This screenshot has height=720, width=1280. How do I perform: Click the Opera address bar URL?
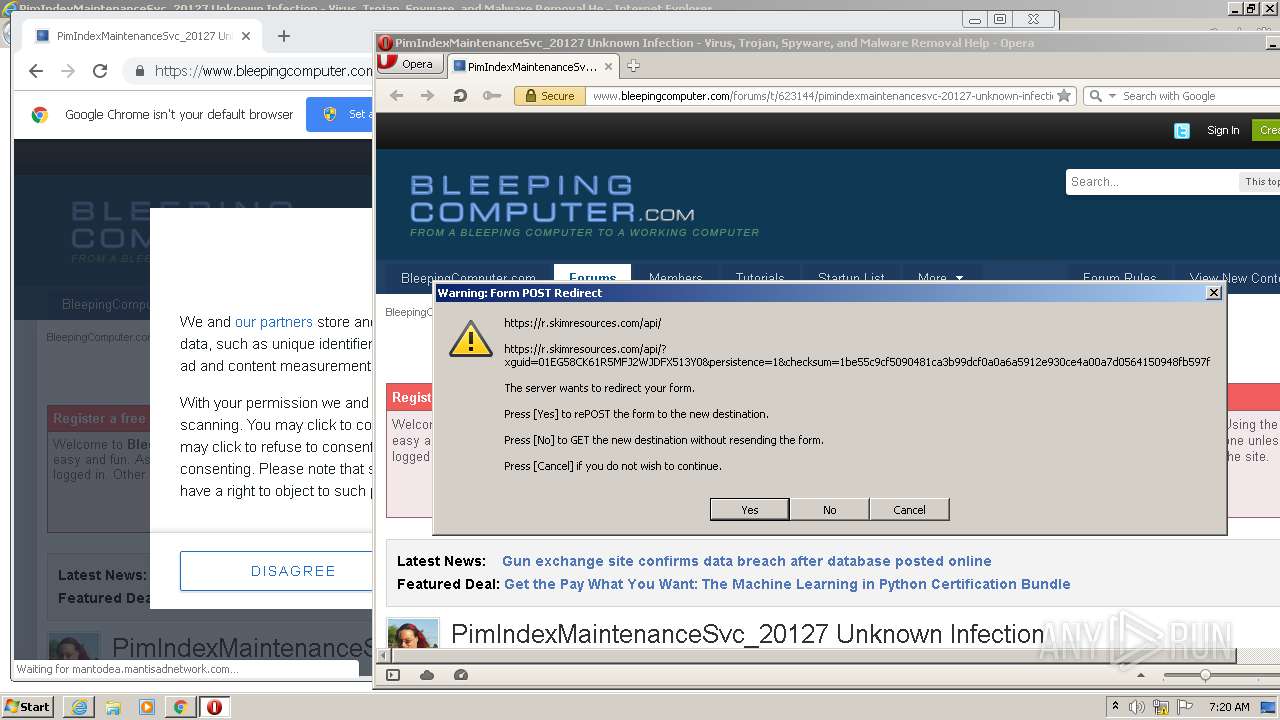point(822,96)
